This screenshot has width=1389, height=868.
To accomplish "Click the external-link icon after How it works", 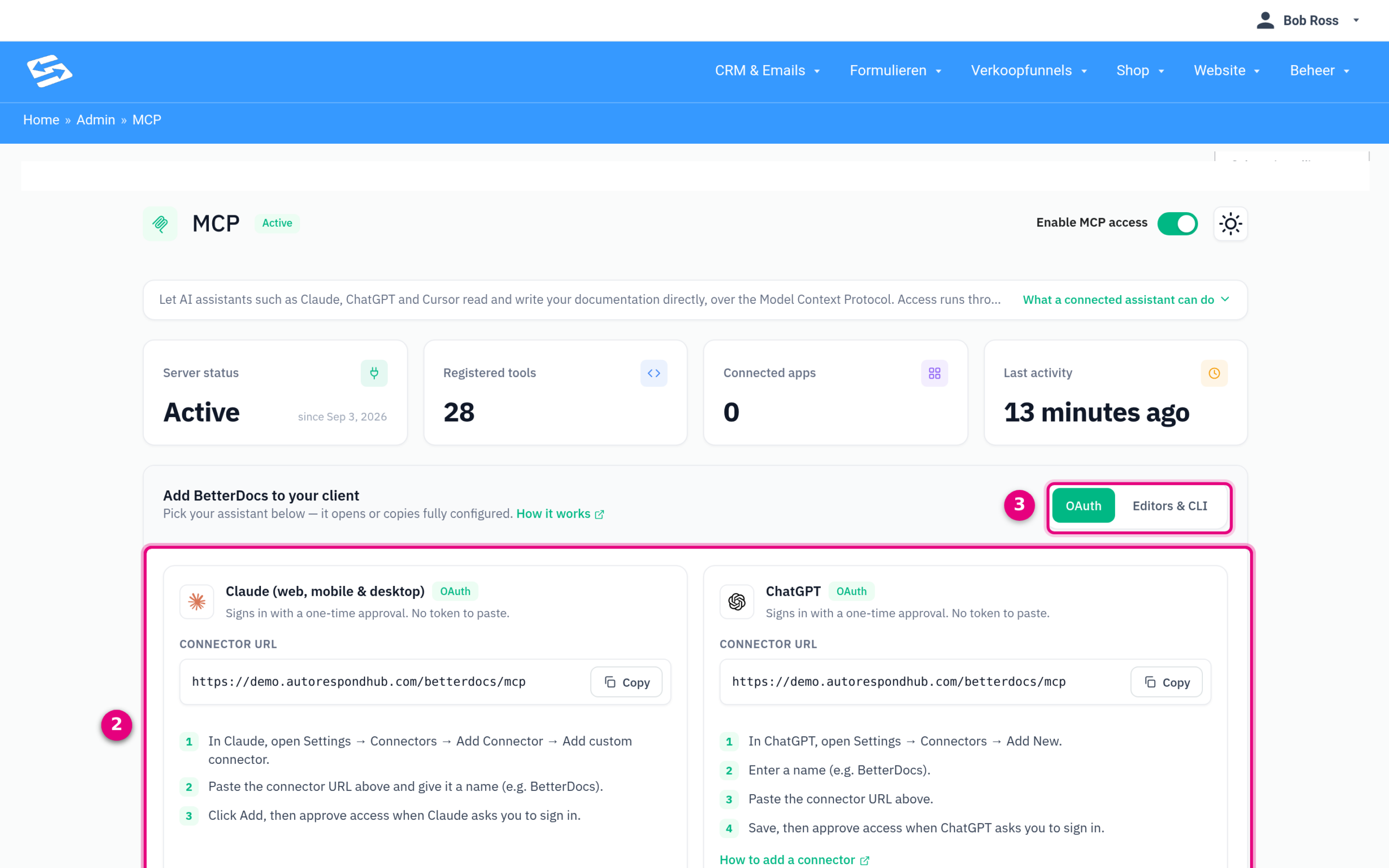I will coord(599,514).
